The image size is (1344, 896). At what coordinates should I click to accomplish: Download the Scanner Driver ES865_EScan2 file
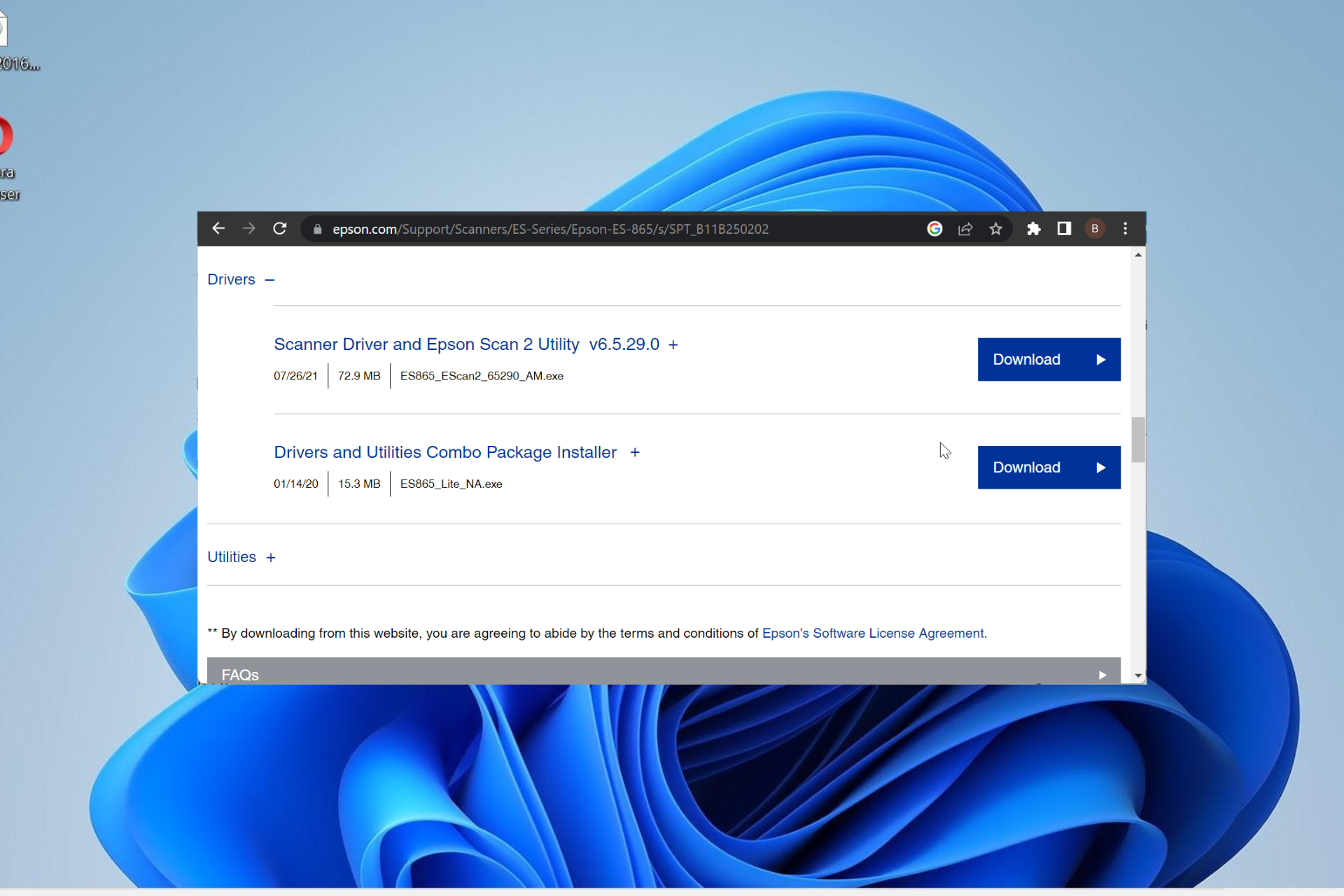point(1049,360)
